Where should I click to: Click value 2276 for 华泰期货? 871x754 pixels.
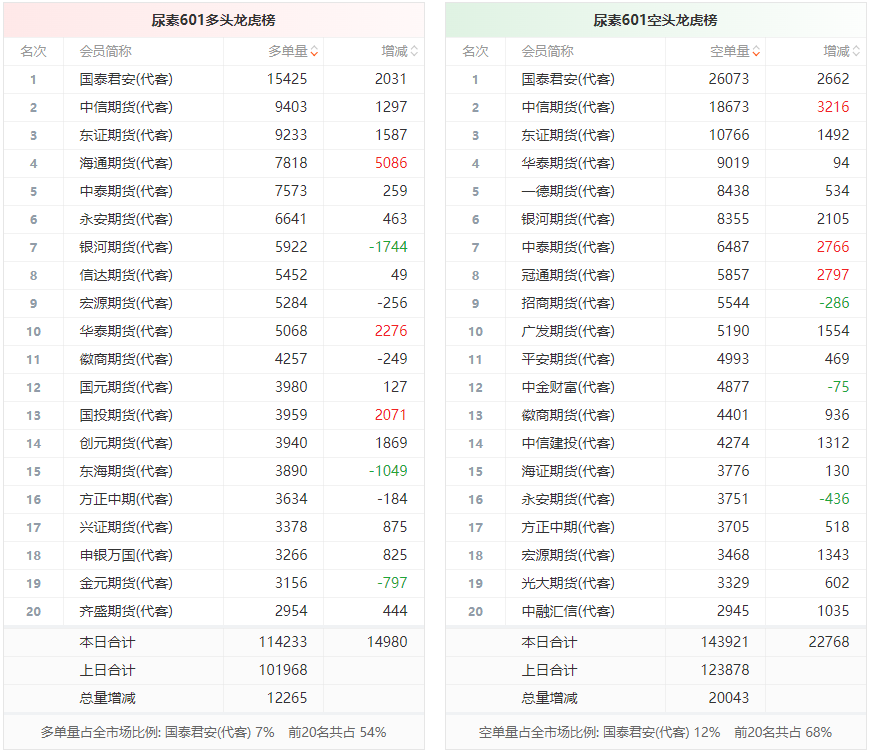pyautogui.click(x=391, y=331)
